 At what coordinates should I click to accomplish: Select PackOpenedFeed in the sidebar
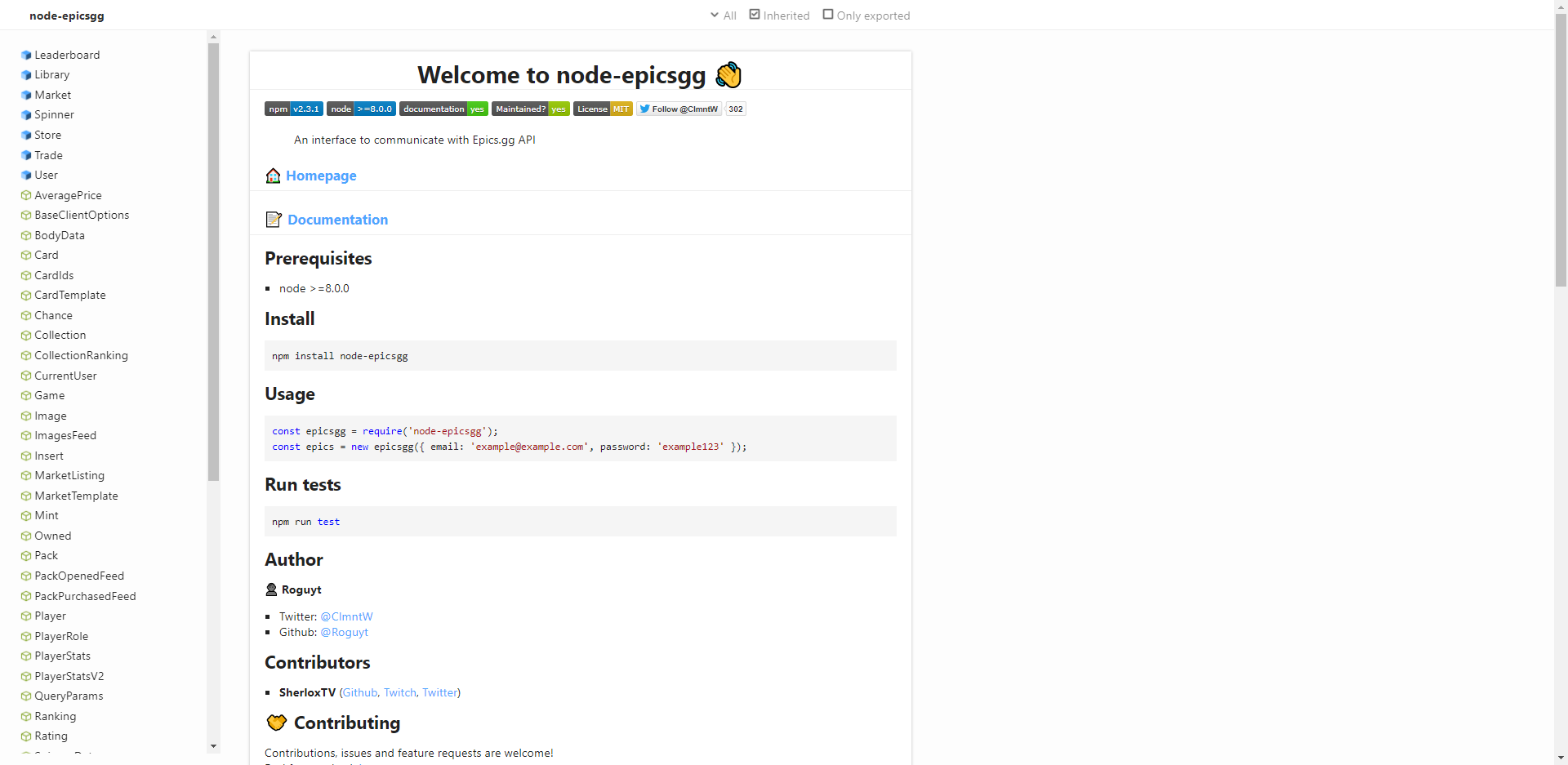(x=79, y=576)
